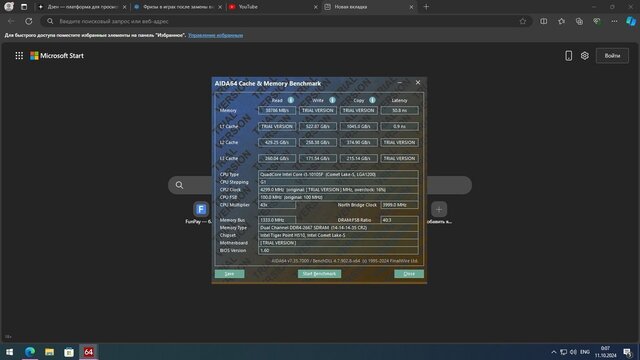
Task: Click the L1 Cache Write value 522.87 GB/s
Action: pyautogui.click(x=318, y=127)
